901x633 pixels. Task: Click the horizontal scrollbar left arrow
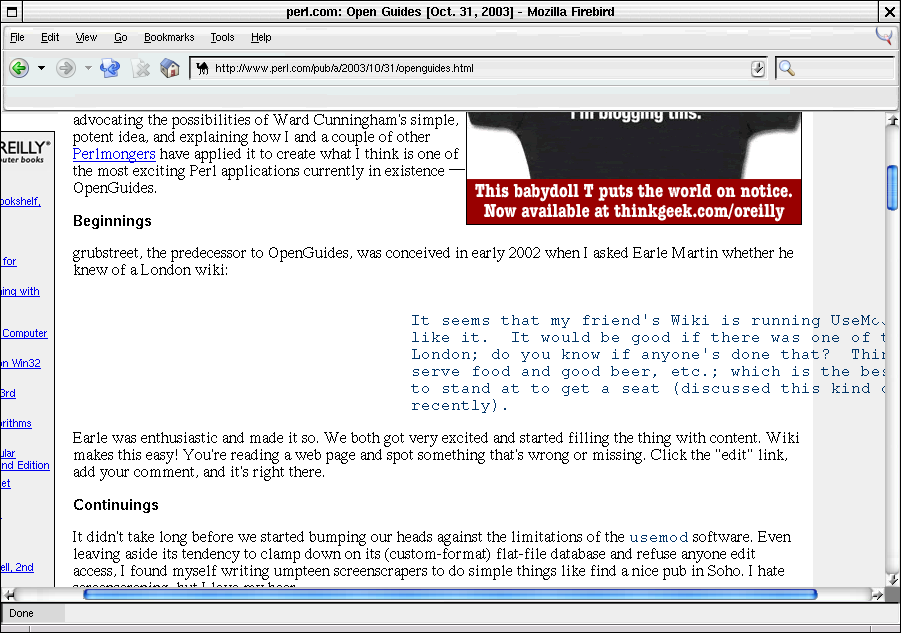[8, 595]
